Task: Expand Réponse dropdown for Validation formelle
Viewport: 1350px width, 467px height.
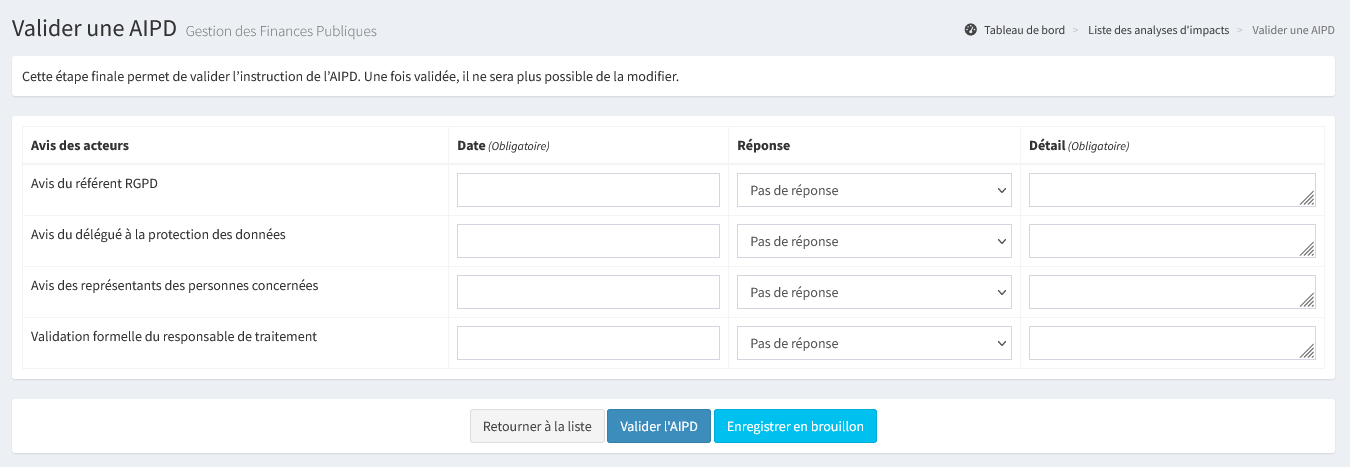Action: tap(874, 343)
